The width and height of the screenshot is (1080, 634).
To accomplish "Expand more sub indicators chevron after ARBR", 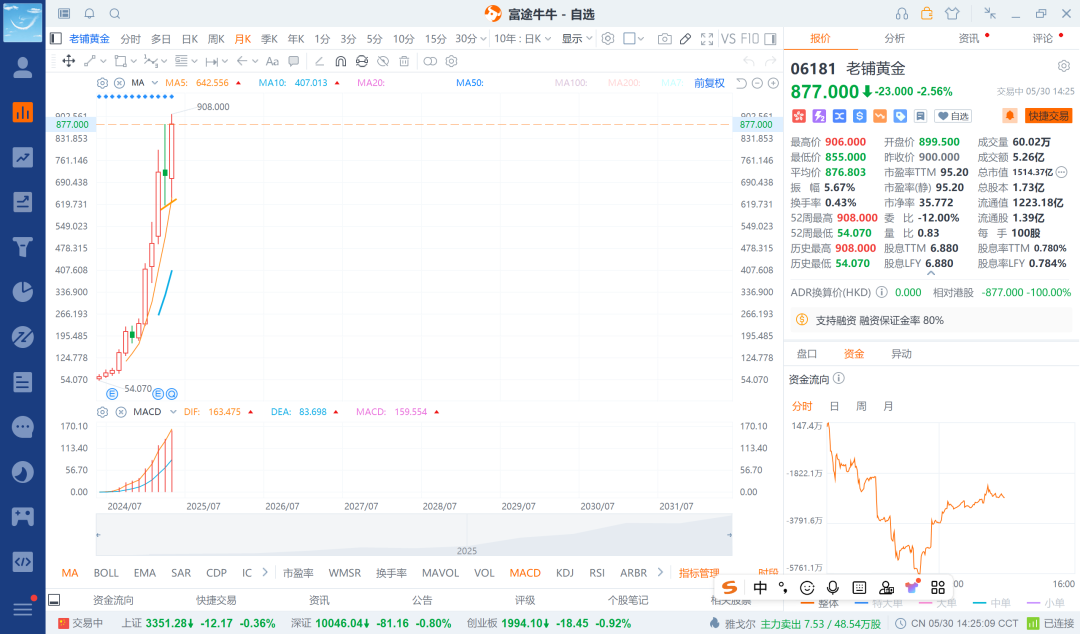I will click(x=660, y=572).
